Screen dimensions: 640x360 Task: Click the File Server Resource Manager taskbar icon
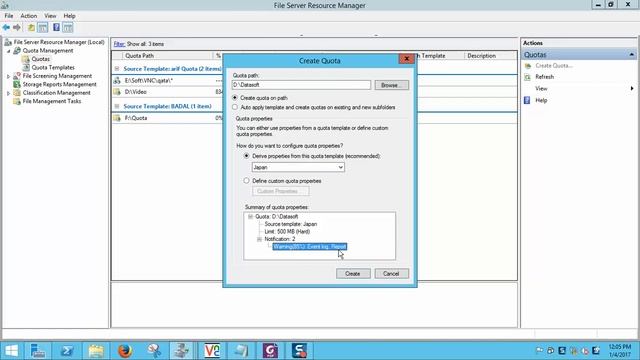click(182, 351)
